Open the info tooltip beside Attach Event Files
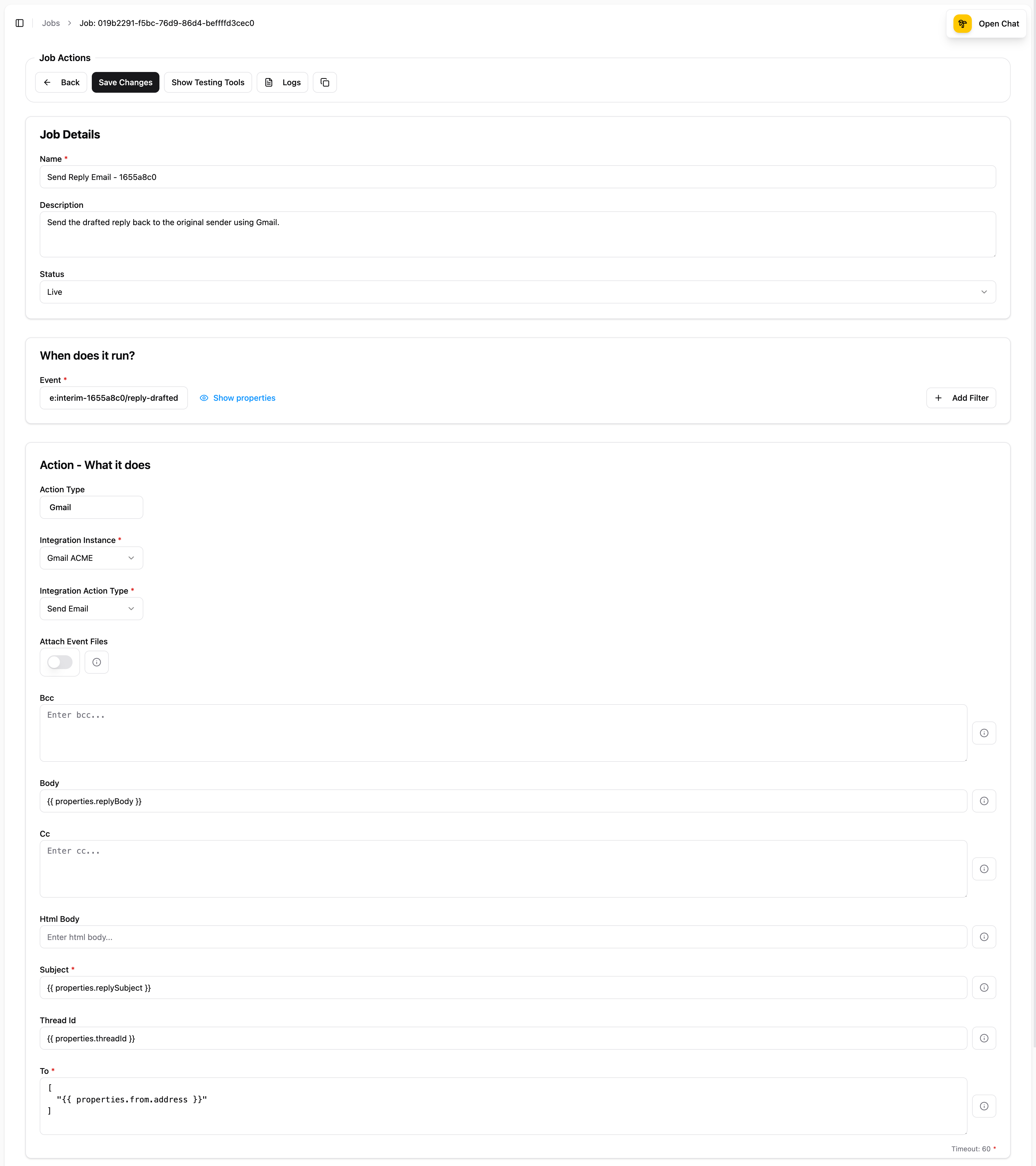 point(96,662)
